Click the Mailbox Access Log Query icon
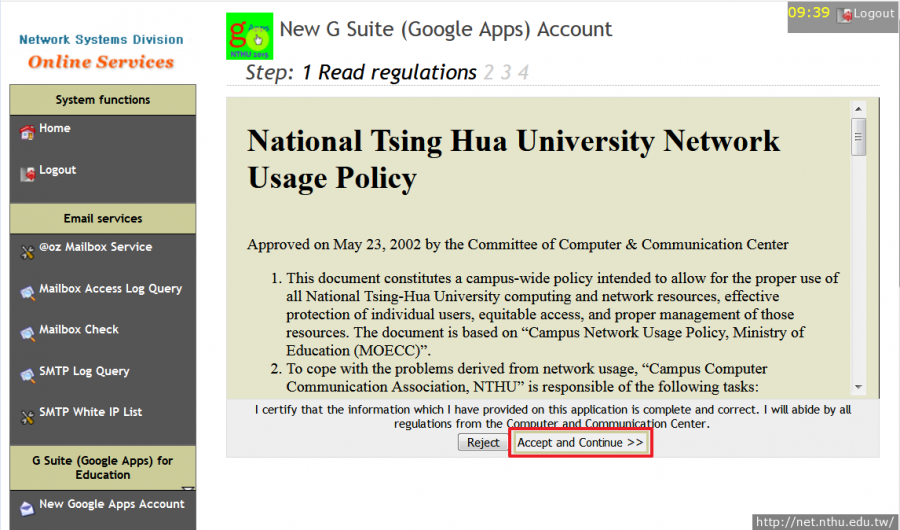Image resolution: width=900 pixels, height=530 pixels. [x=27, y=292]
